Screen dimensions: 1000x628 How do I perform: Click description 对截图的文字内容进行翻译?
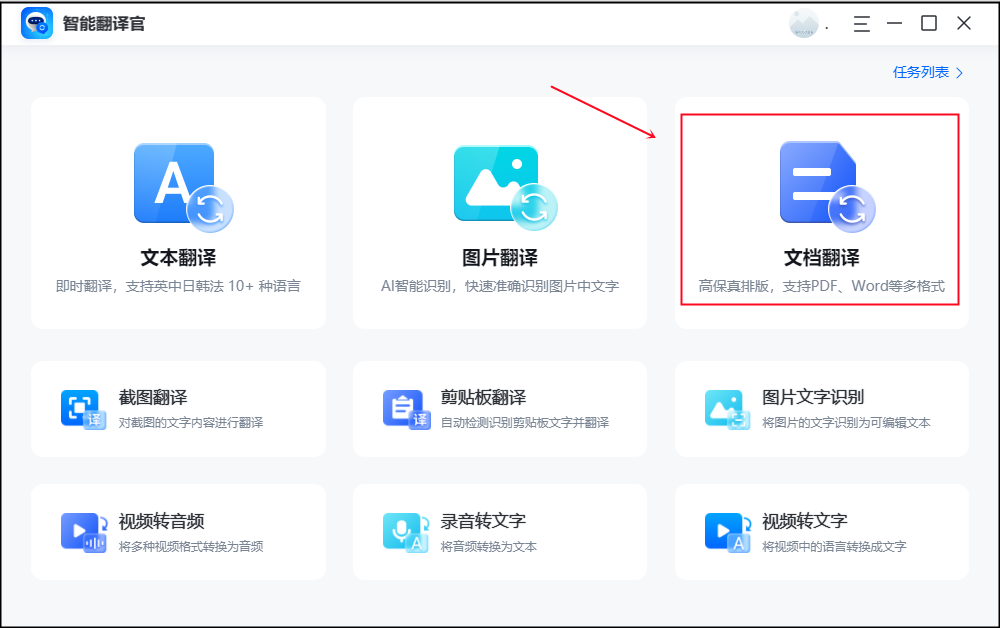click(x=191, y=423)
